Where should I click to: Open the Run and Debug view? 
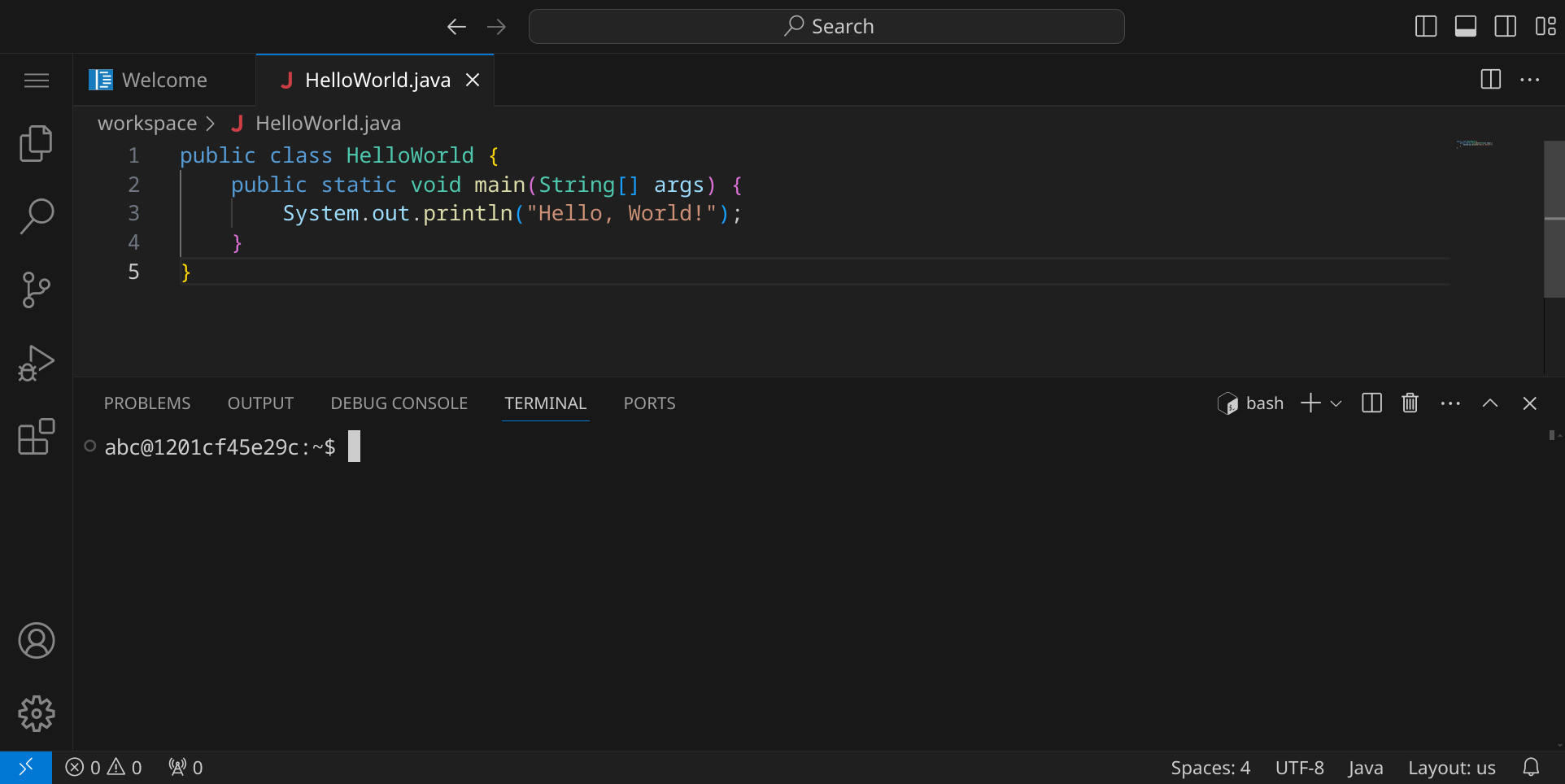click(x=36, y=363)
